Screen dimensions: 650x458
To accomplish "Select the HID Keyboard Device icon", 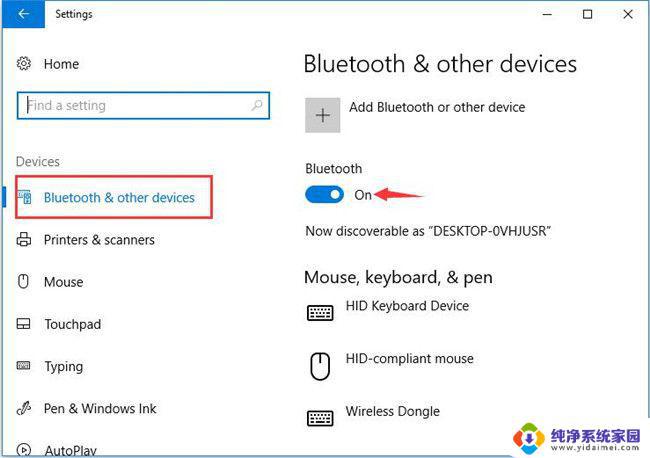I will pyautogui.click(x=320, y=313).
